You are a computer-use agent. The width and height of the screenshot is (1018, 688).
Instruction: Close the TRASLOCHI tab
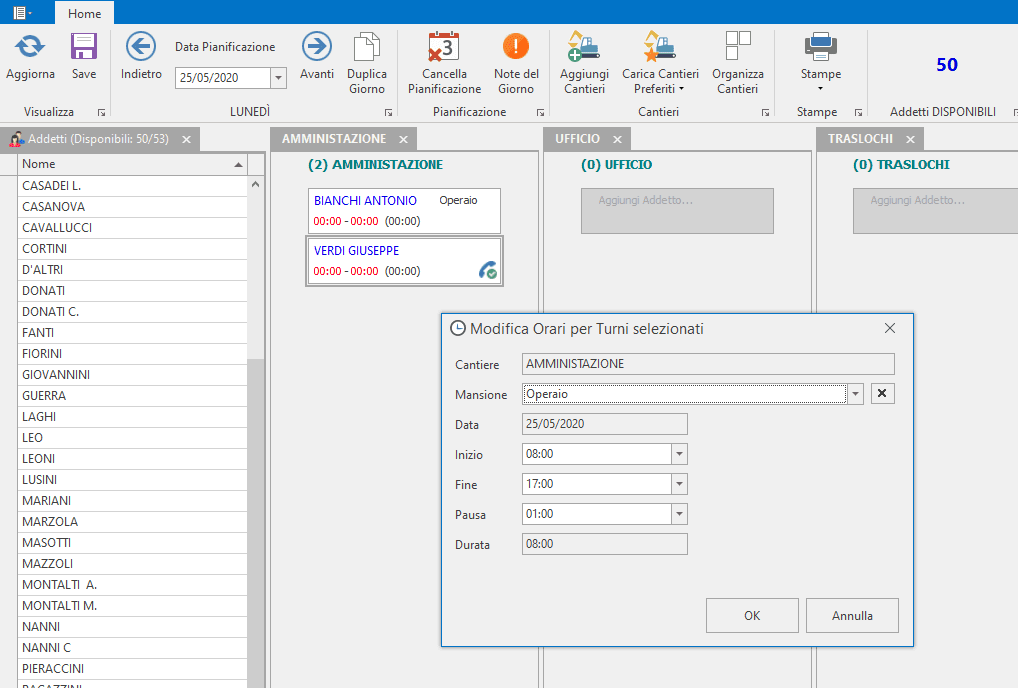click(x=910, y=140)
